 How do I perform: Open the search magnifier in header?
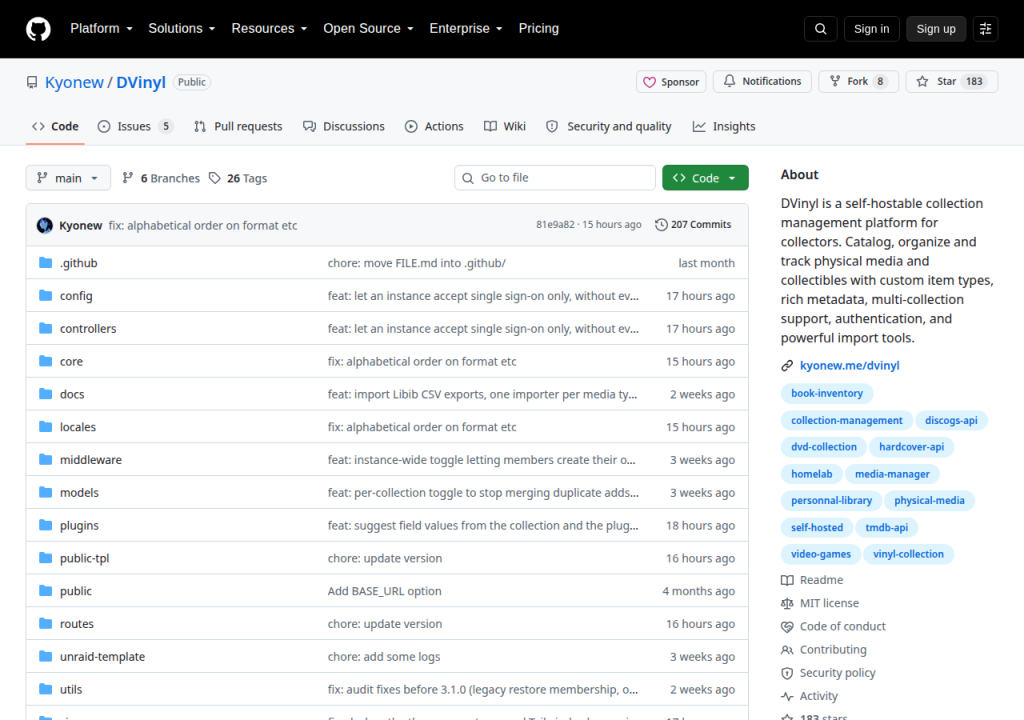(x=820, y=29)
